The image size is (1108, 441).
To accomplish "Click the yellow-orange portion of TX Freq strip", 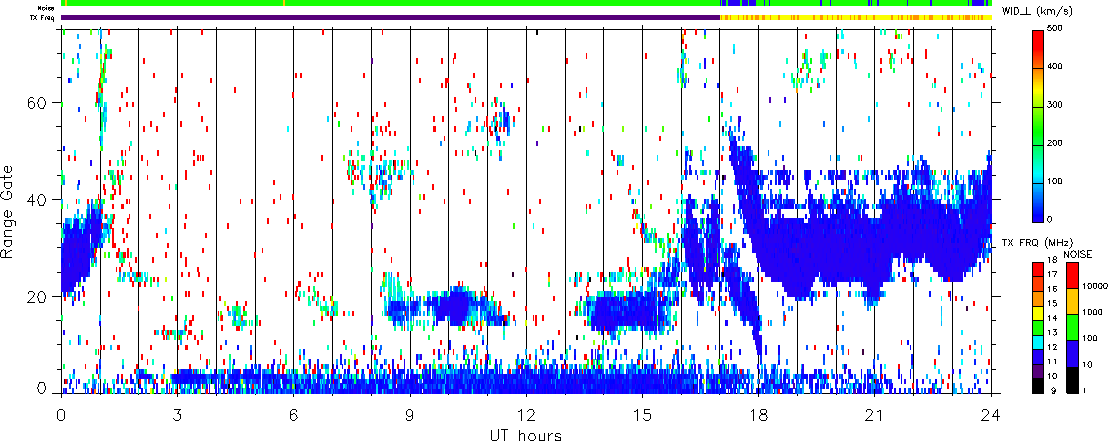I will pyautogui.click(x=855, y=17).
